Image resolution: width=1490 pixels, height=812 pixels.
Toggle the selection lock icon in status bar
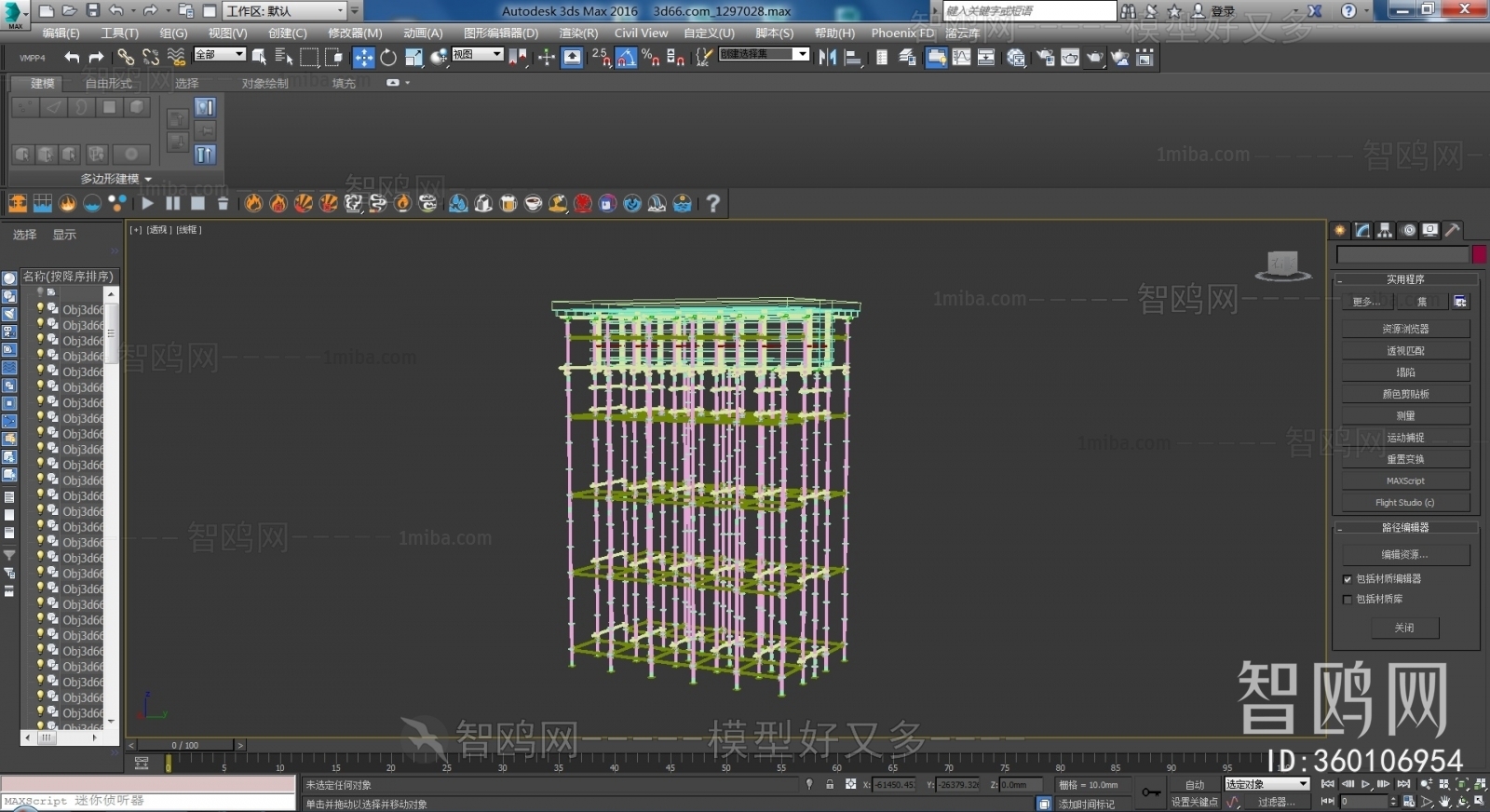coord(830,784)
